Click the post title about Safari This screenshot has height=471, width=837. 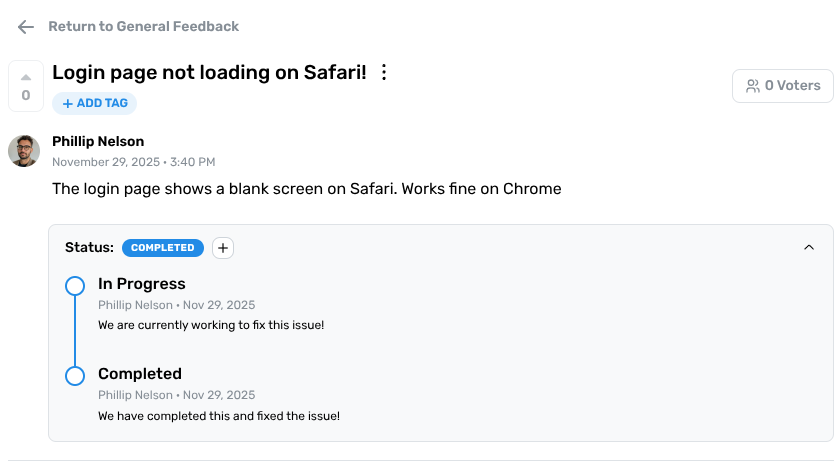[x=209, y=72]
